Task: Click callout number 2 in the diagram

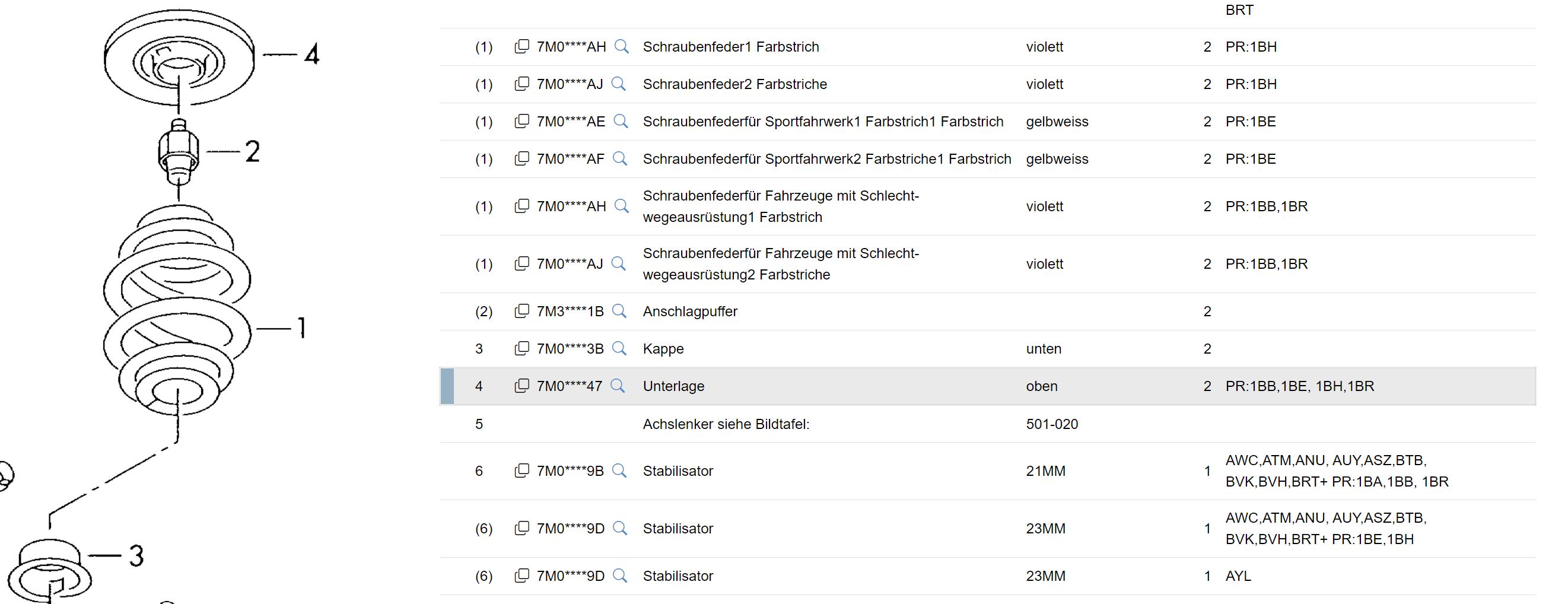Action: point(253,151)
